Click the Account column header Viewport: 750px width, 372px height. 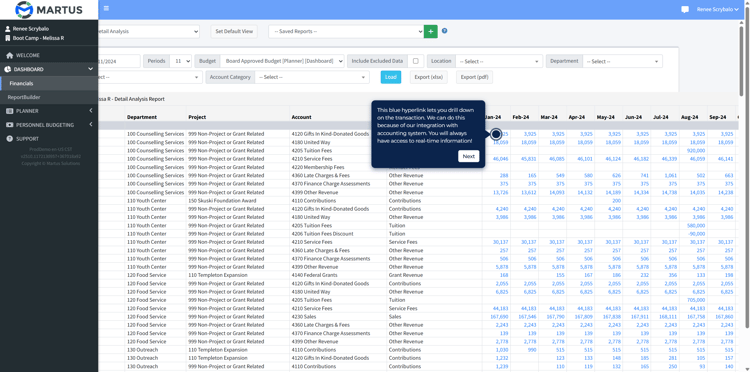(x=301, y=117)
